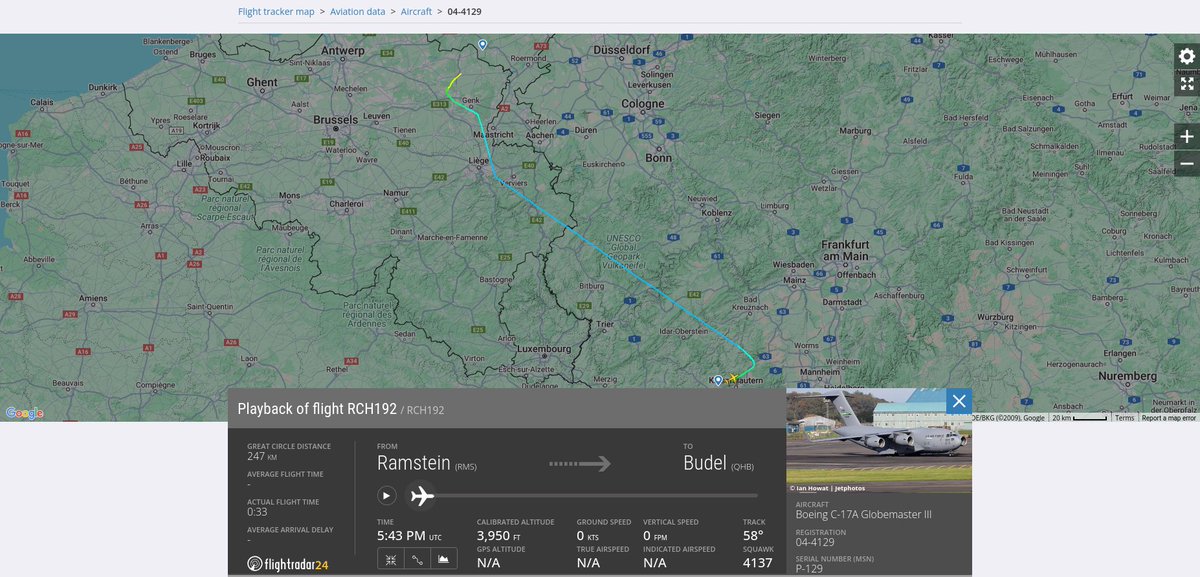Click the Budel destination airport name
This screenshot has height=577, width=1200.
705,463
